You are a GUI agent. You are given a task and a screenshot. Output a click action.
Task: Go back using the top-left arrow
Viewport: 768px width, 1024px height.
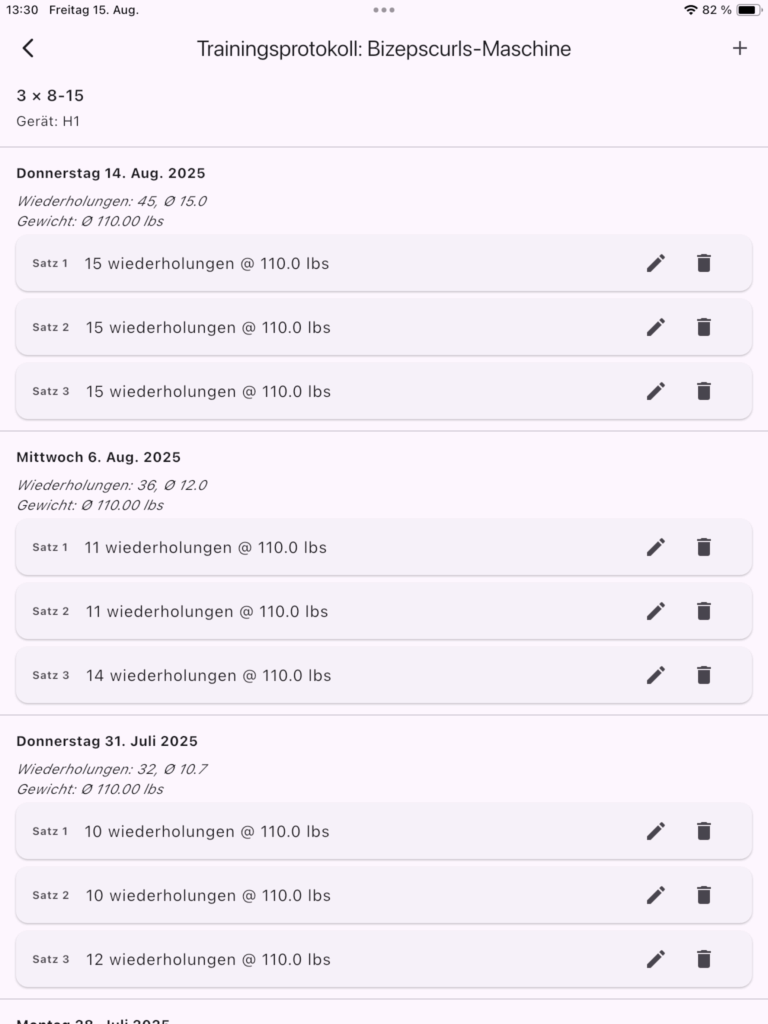pos(28,48)
